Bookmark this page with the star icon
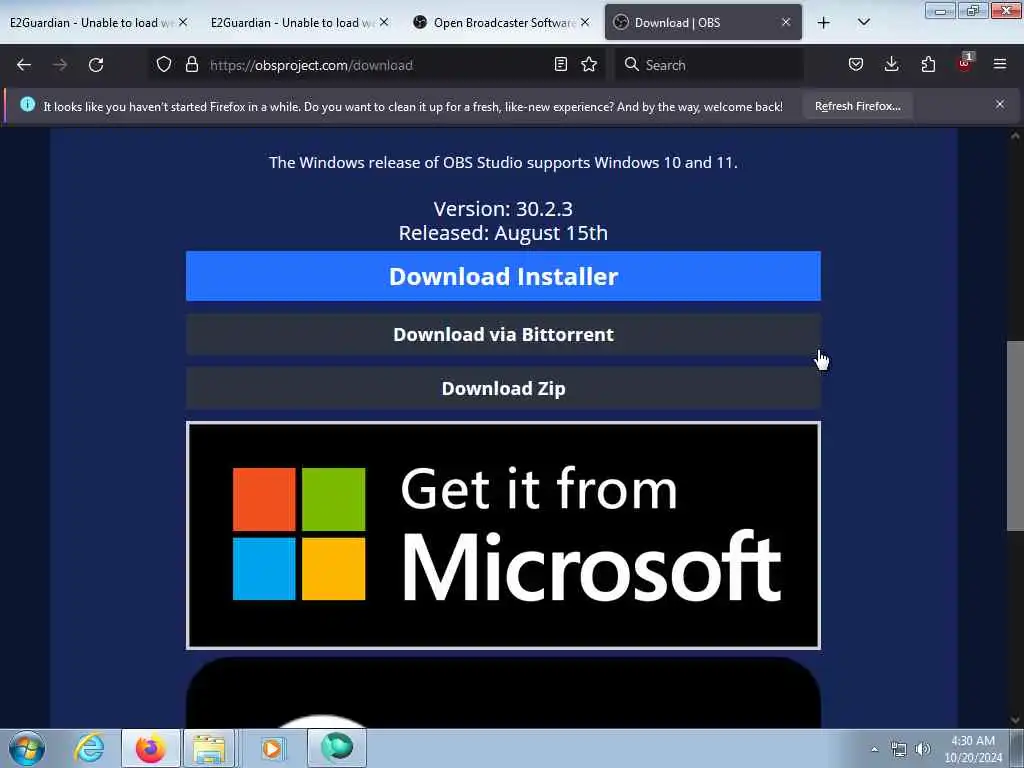This screenshot has height=768, width=1024. (x=589, y=65)
